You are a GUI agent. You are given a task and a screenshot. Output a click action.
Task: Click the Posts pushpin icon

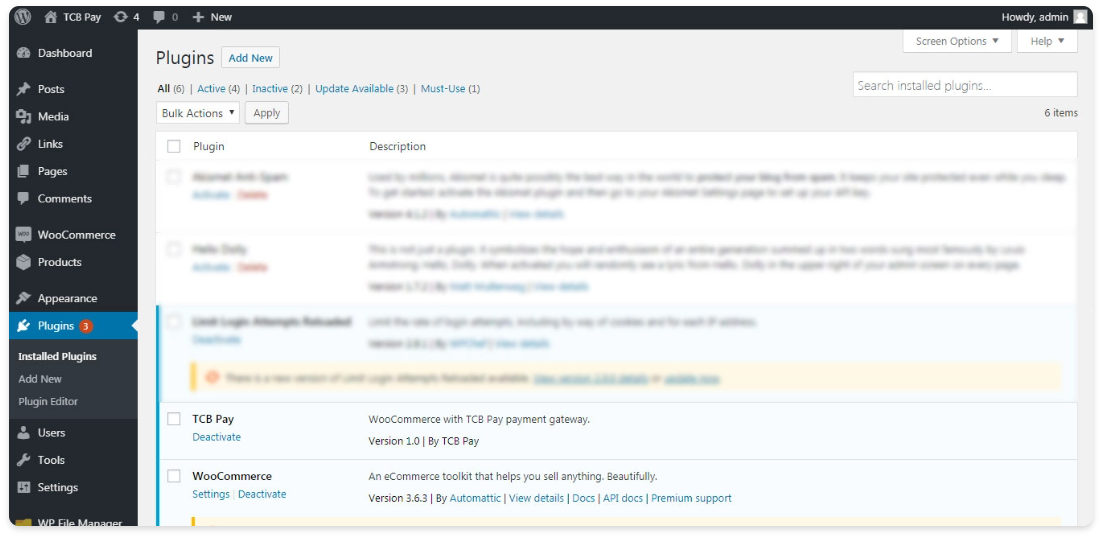point(24,89)
